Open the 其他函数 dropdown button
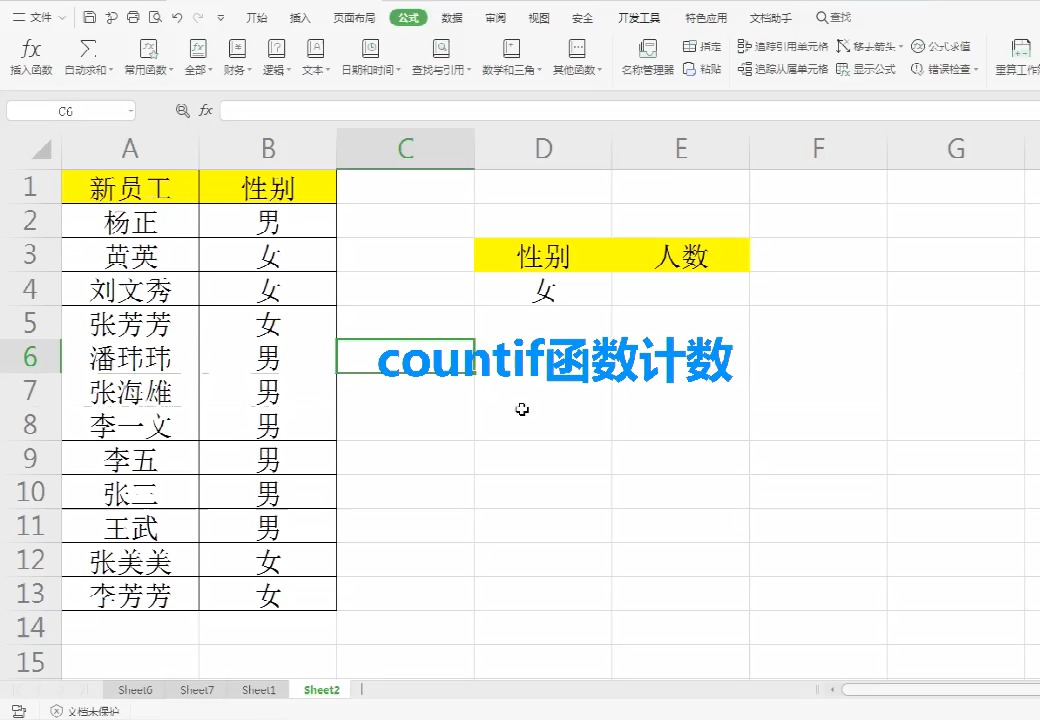Screen dimensions: 1040x720 pyautogui.click(x=577, y=56)
